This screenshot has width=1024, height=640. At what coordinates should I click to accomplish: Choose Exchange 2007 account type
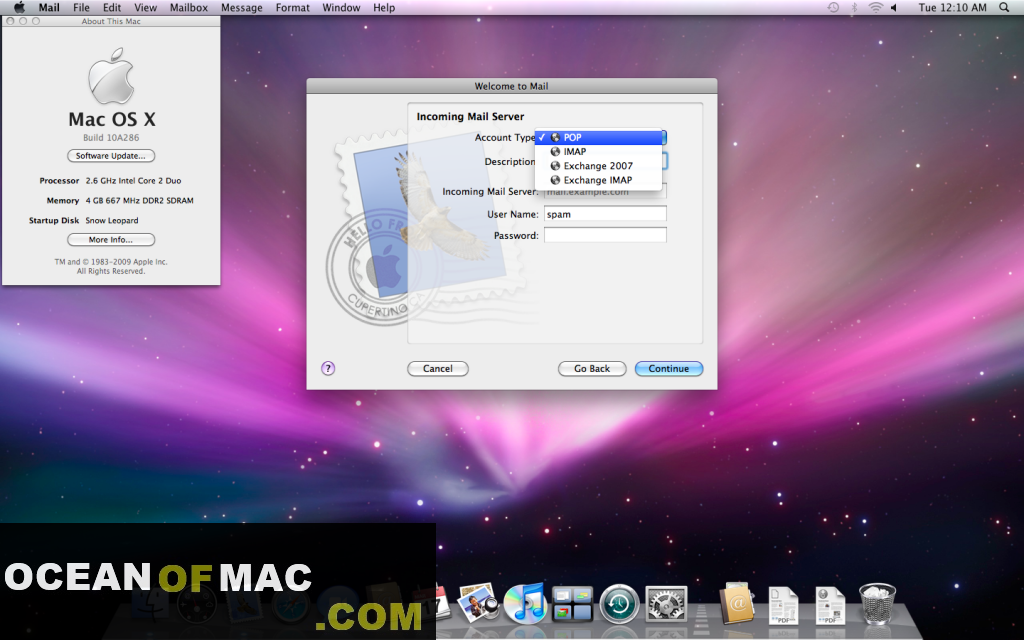point(598,166)
